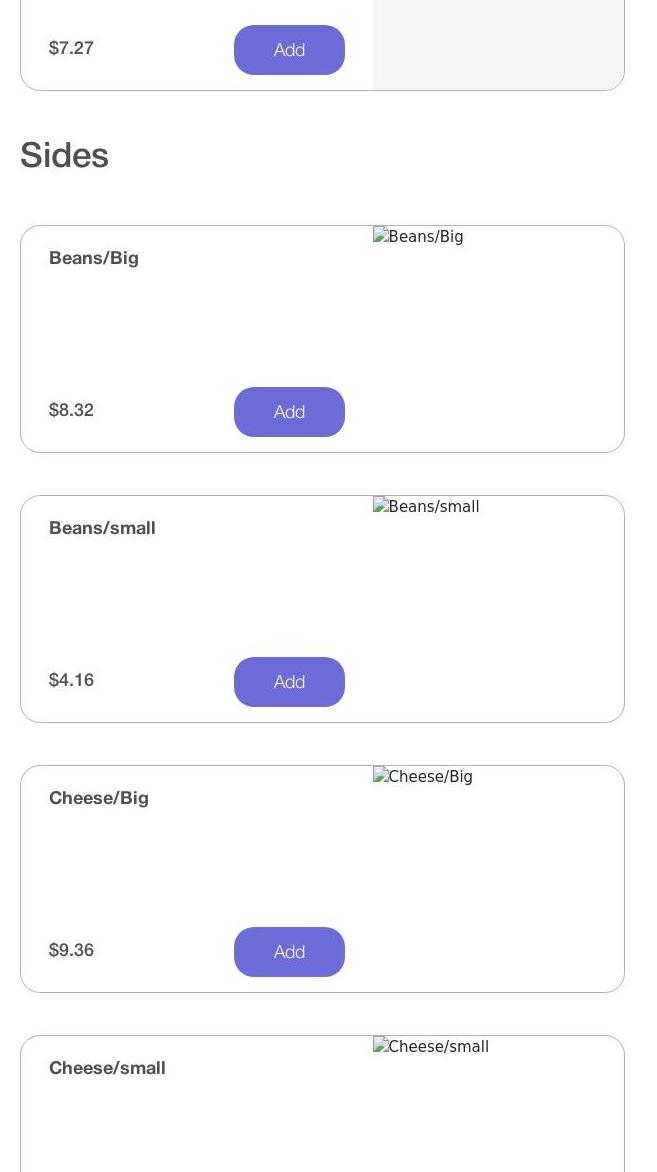Click the $4.16 price label

pos(71,679)
